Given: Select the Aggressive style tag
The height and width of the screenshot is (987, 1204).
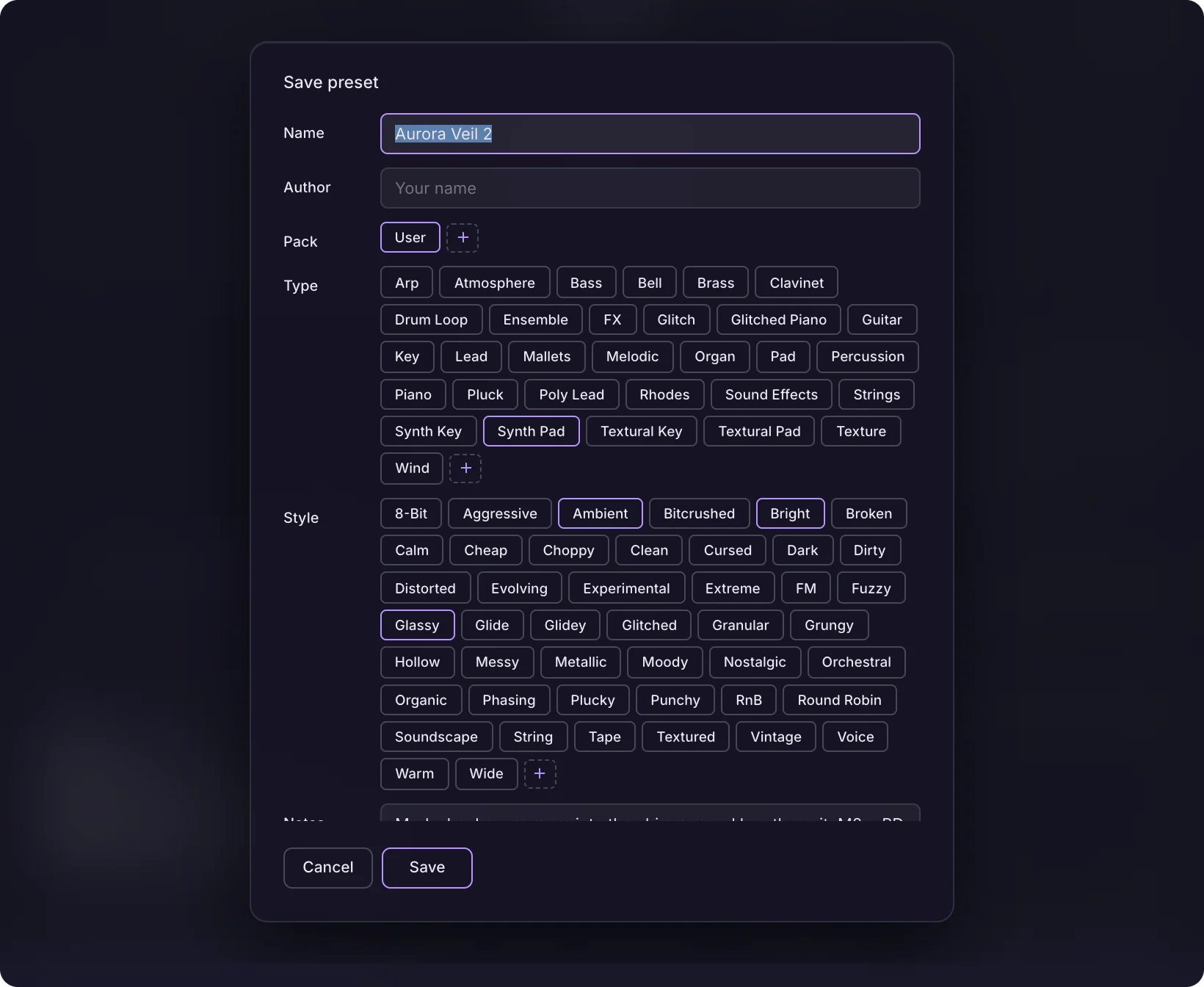Looking at the screenshot, I should coord(499,513).
